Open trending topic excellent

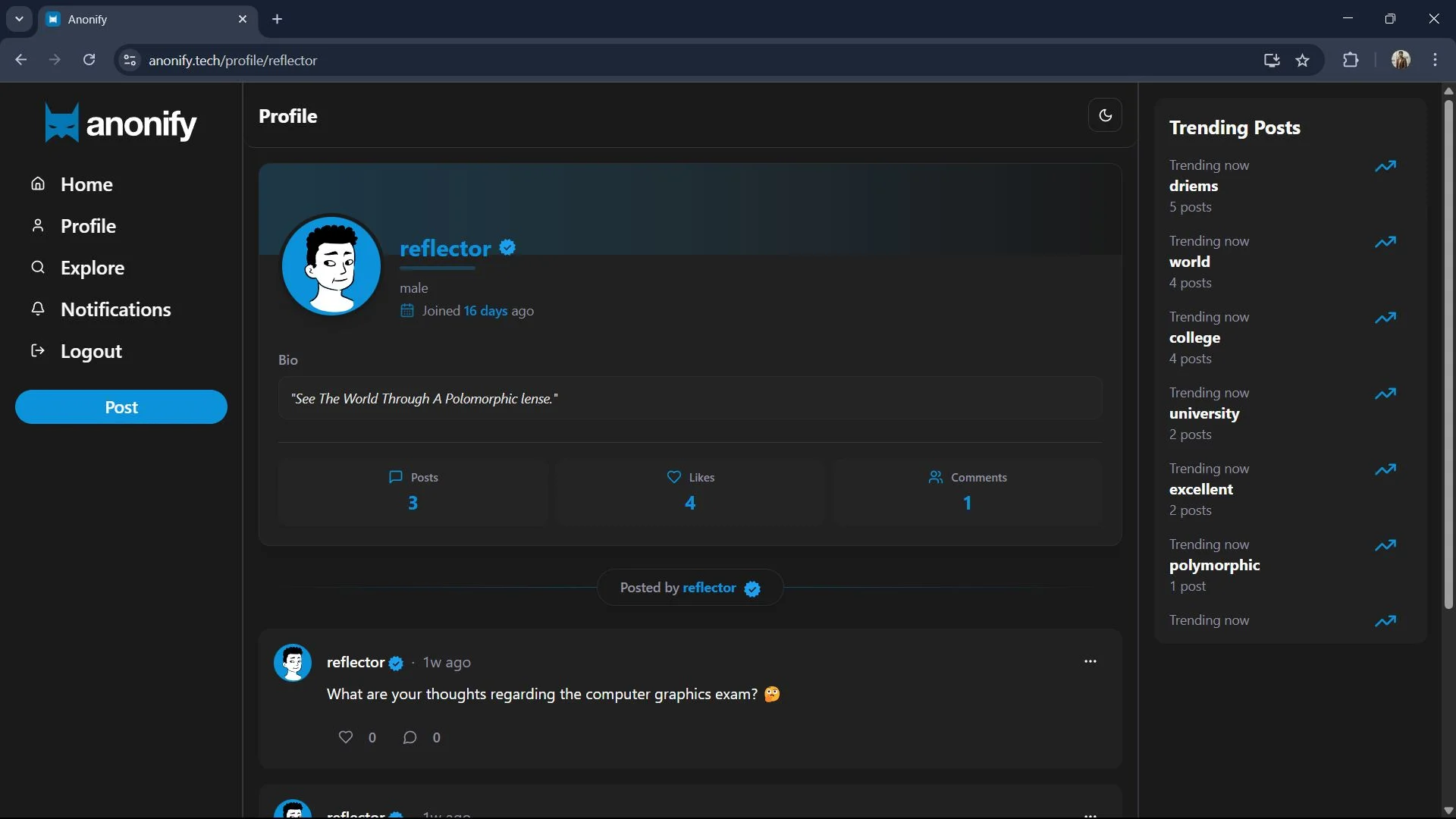tap(1201, 489)
